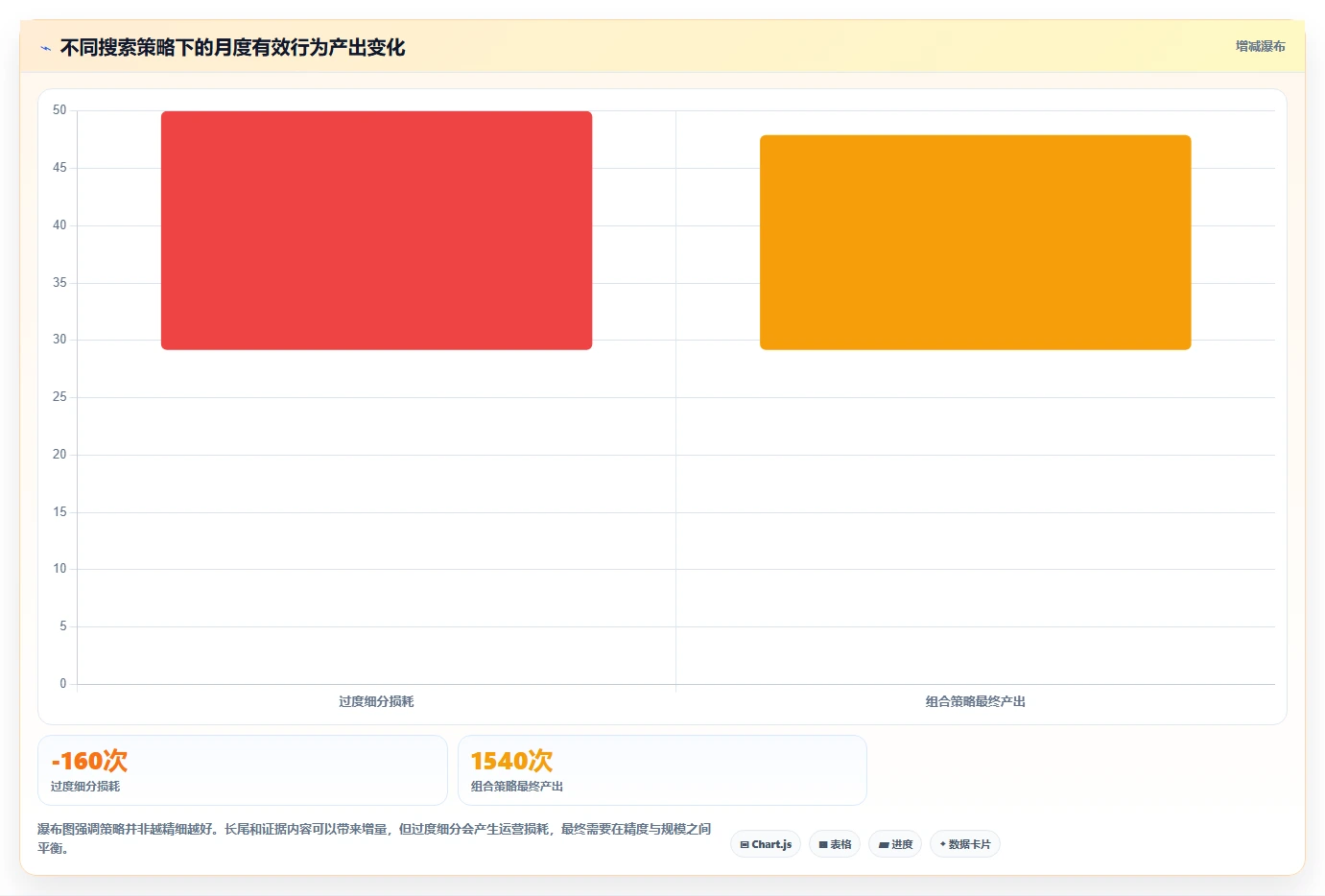The width and height of the screenshot is (1325, 896).
Task: Click the lightning icon beside the chart title
Action: (x=45, y=48)
